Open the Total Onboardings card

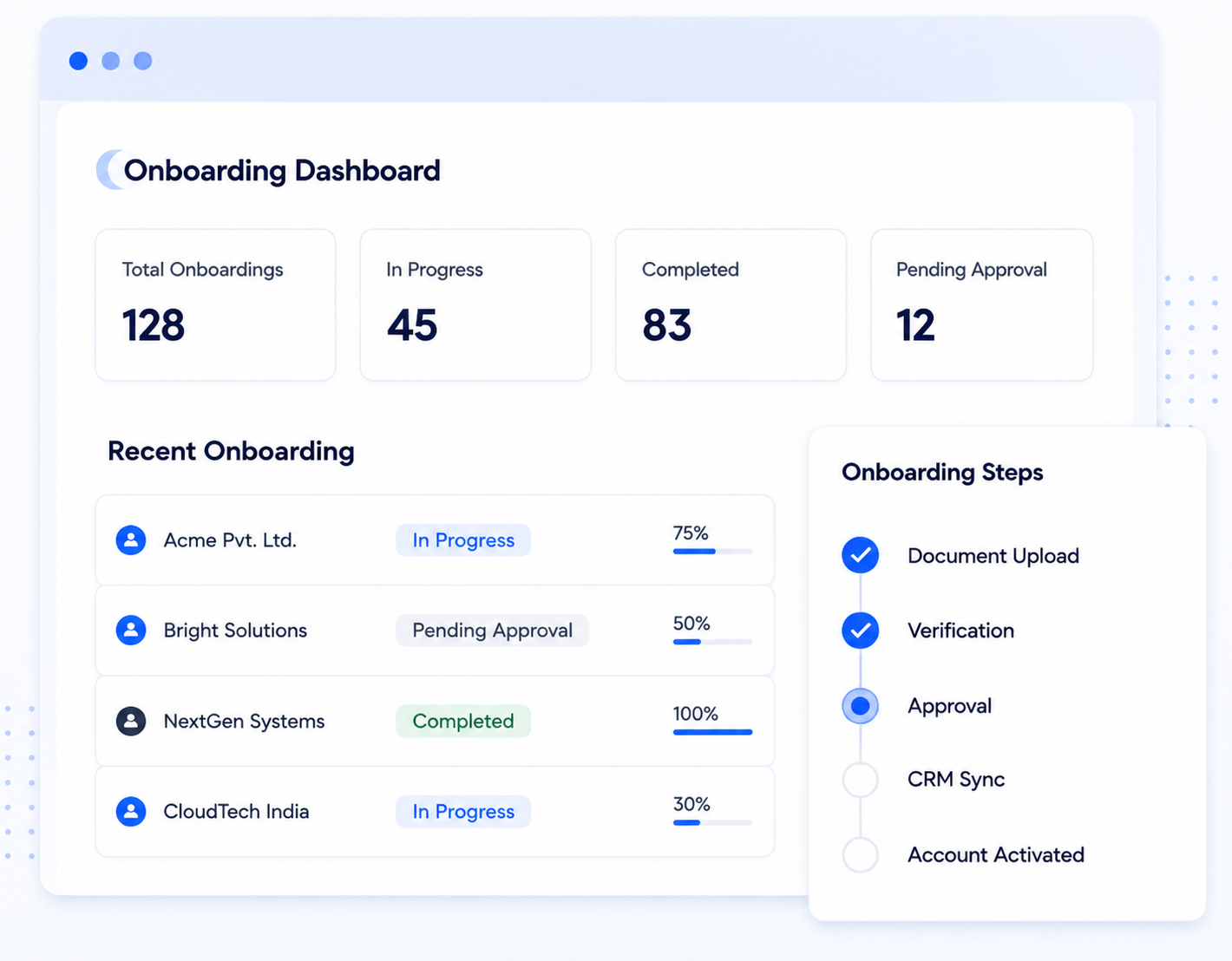tap(215, 304)
